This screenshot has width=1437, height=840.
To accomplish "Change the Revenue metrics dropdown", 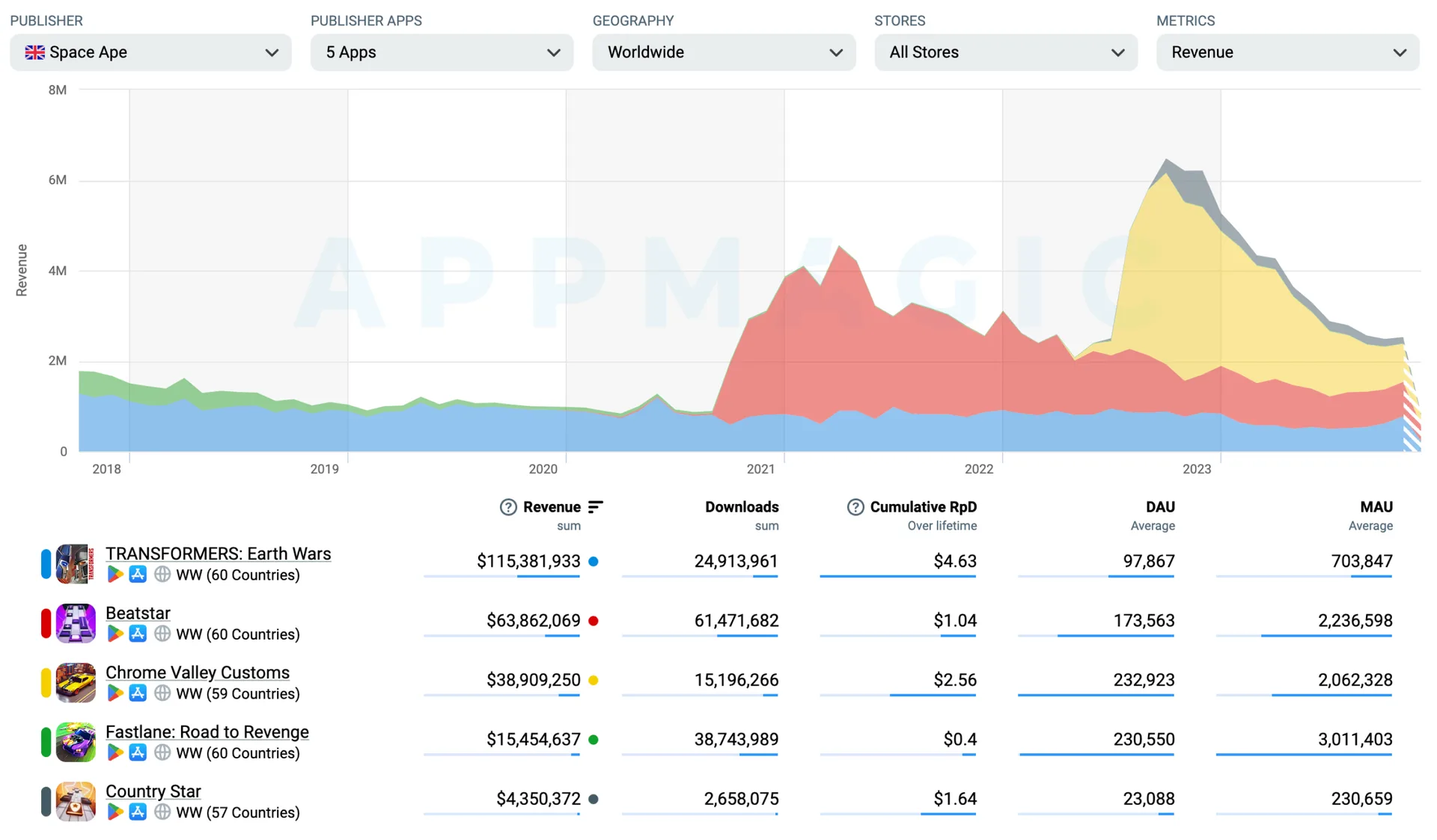I will pyautogui.click(x=1287, y=52).
